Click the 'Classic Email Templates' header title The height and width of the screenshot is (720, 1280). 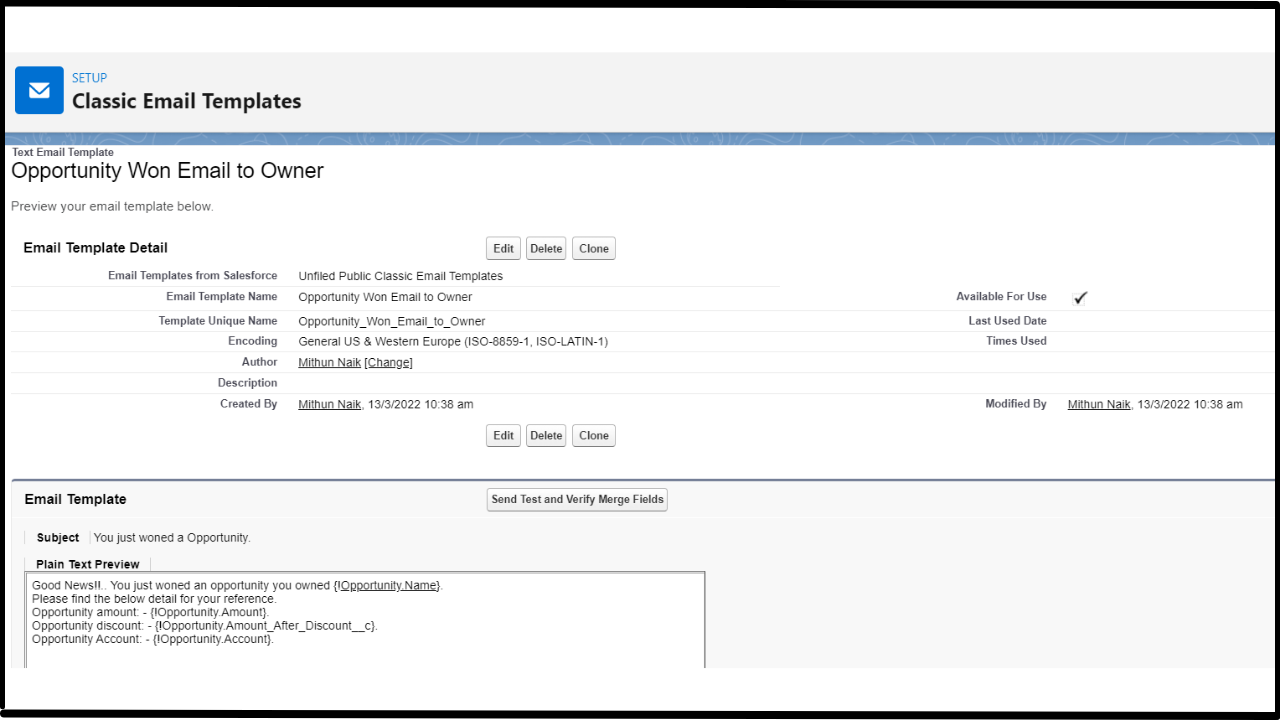[x=187, y=101]
